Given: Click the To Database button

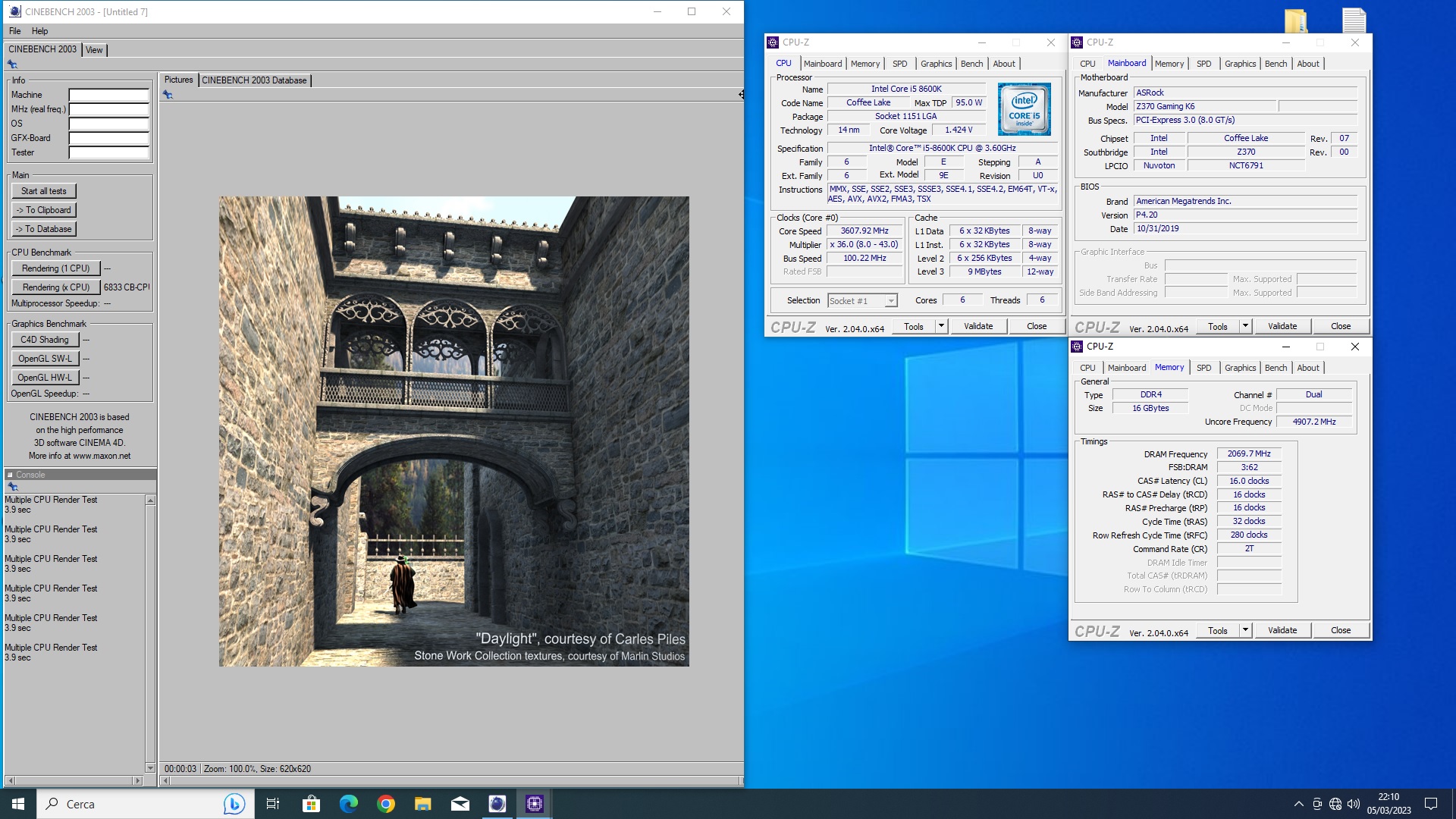Looking at the screenshot, I should coord(44,229).
